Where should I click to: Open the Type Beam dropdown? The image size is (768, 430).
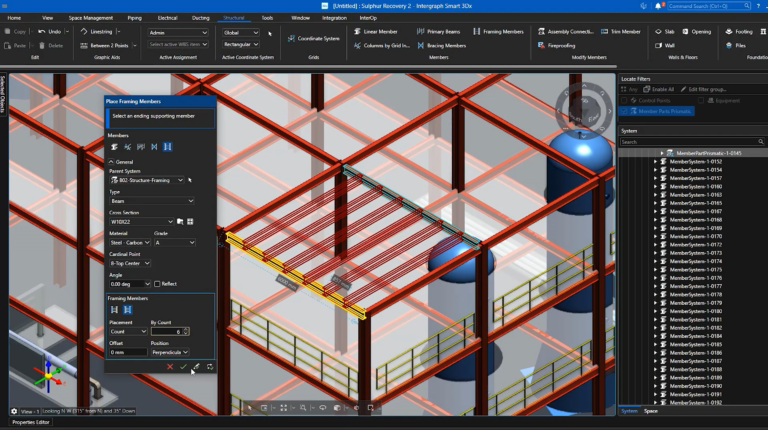tap(151, 201)
